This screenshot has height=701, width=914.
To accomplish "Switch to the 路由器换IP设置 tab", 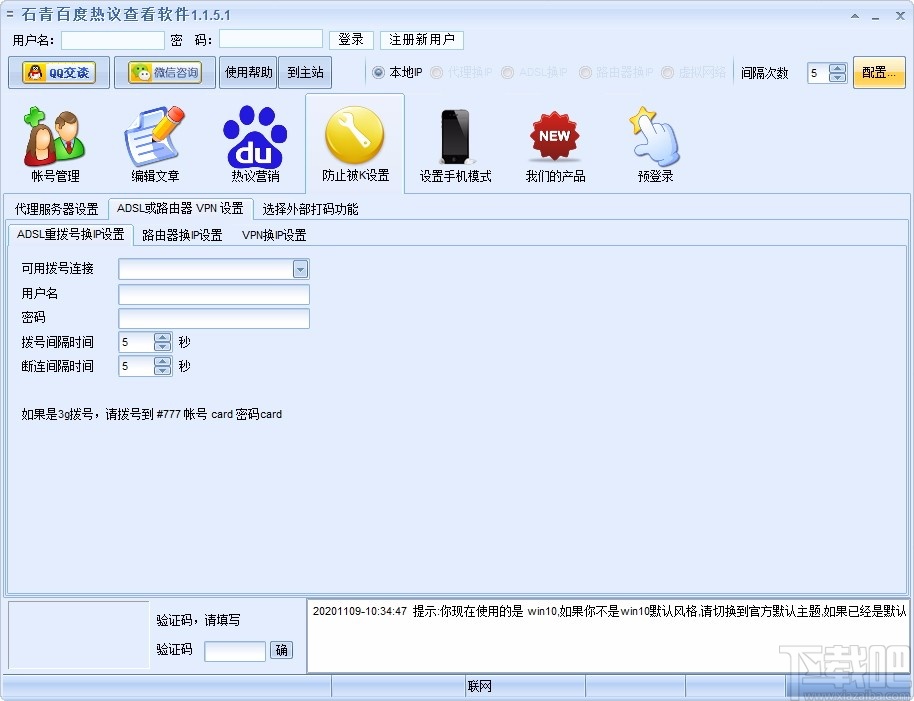I will click(181, 235).
